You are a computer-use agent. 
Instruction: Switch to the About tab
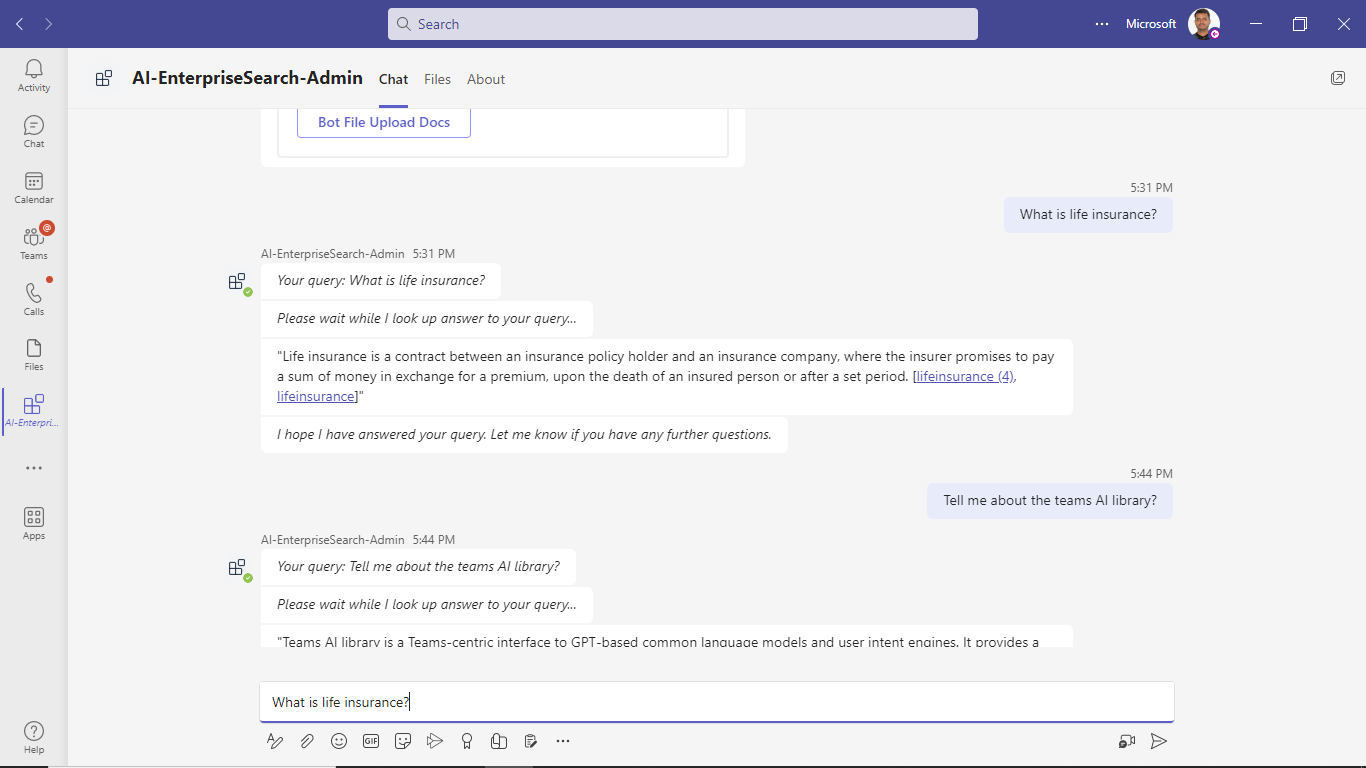click(486, 79)
